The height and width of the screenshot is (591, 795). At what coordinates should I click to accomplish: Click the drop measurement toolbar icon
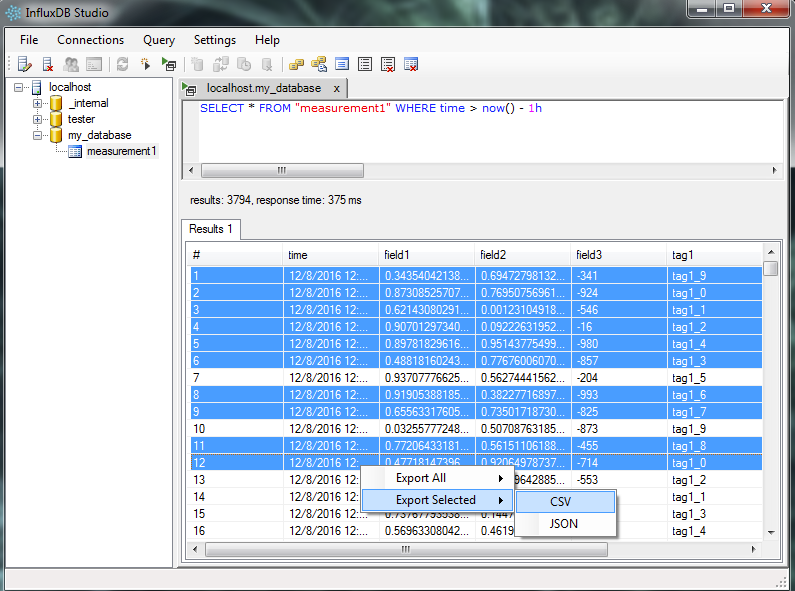click(x=411, y=64)
